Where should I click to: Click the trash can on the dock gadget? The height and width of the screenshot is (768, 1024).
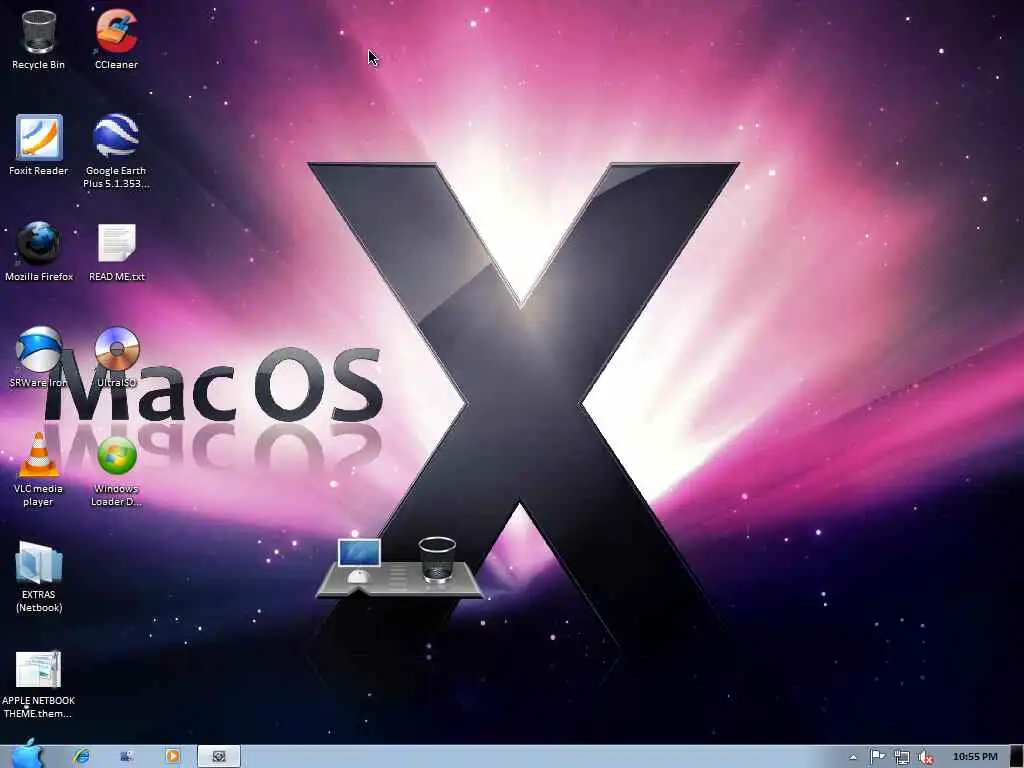coord(437,559)
